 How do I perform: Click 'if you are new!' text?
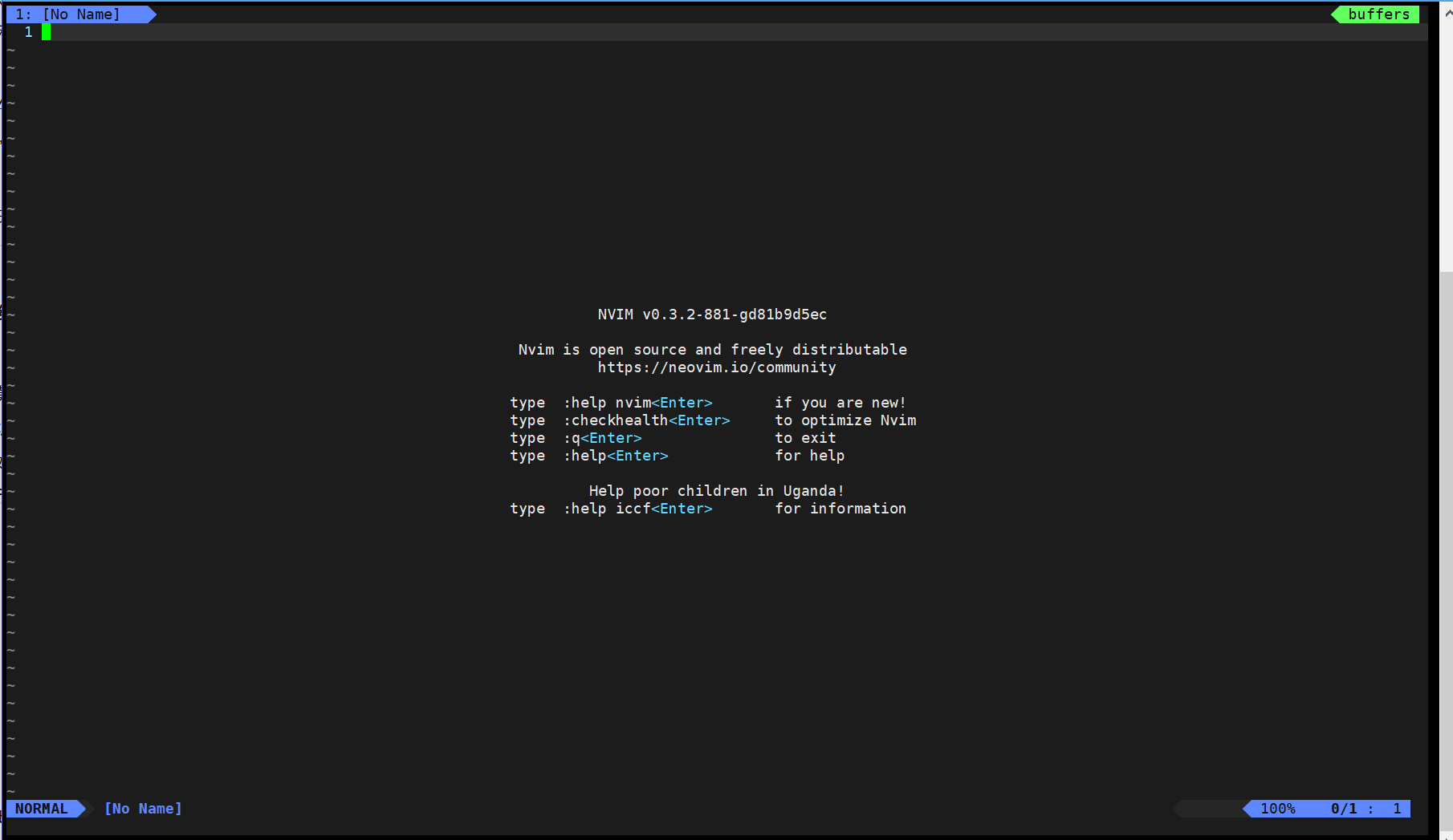coord(840,403)
